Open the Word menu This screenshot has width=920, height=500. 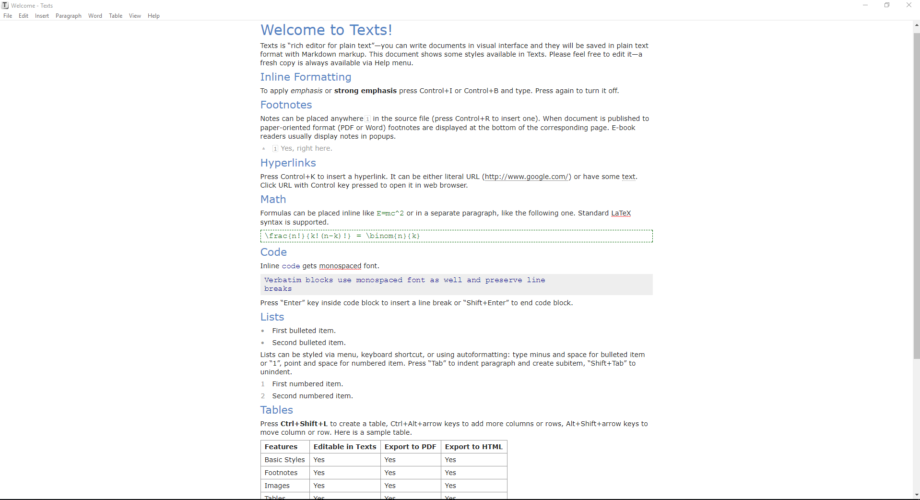[x=95, y=16]
